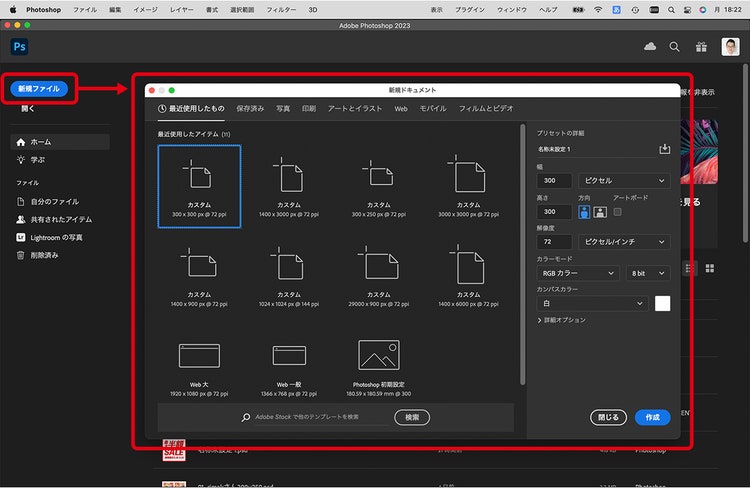Open the フィルター menu
The width and height of the screenshot is (750, 488).
click(281, 10)
